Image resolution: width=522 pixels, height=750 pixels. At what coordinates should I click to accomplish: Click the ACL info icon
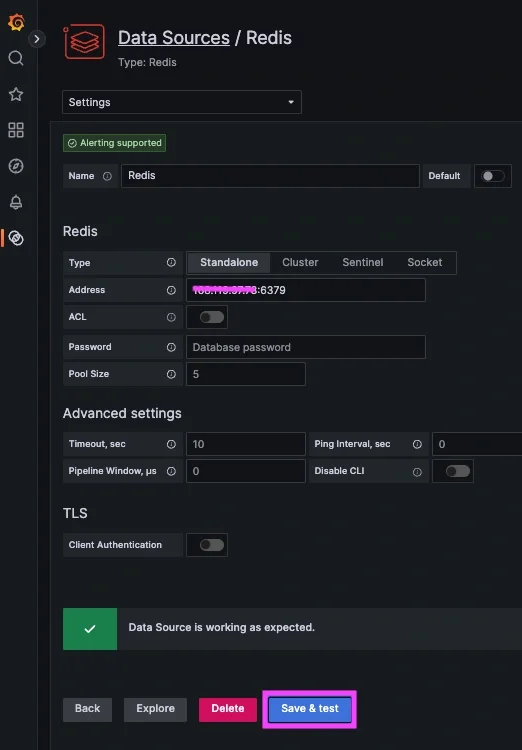171,317
